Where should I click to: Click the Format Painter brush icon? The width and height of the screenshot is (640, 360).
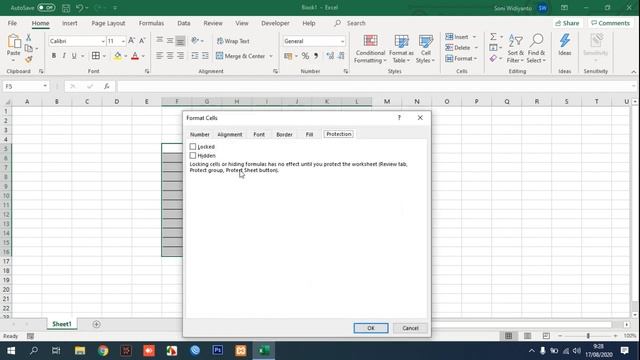[x=29, y=60]
